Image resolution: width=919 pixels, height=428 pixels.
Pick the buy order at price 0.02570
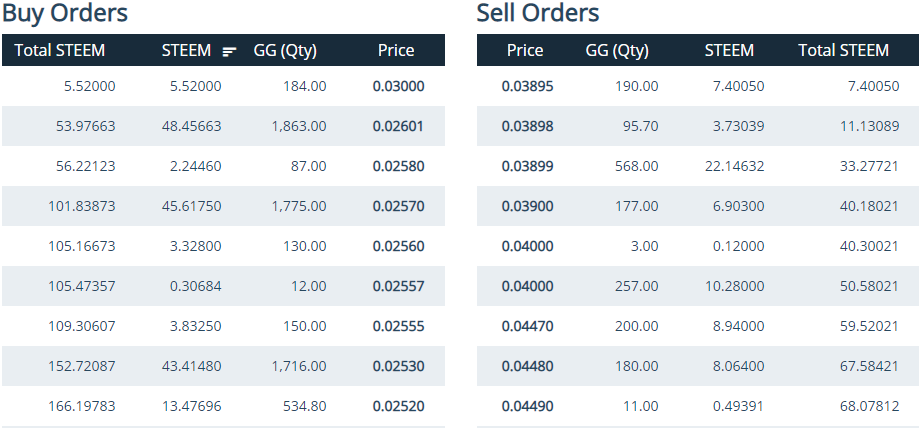[398, 206]
